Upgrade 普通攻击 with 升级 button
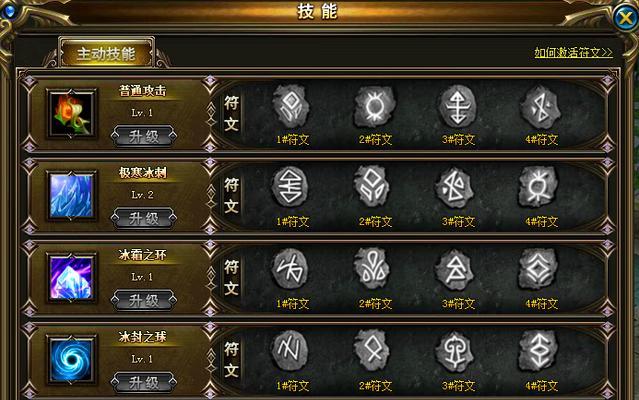Image resolution: width=639 pixels, height=400 pixels. click(144, 136)
